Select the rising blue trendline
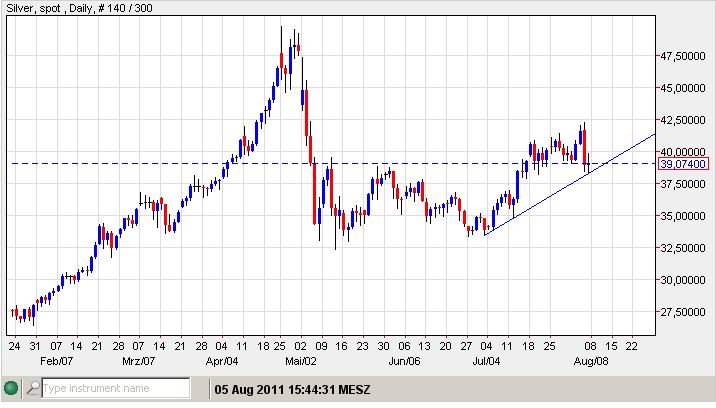Viewport: 716px width, 408px height. [x=570, y=185]
